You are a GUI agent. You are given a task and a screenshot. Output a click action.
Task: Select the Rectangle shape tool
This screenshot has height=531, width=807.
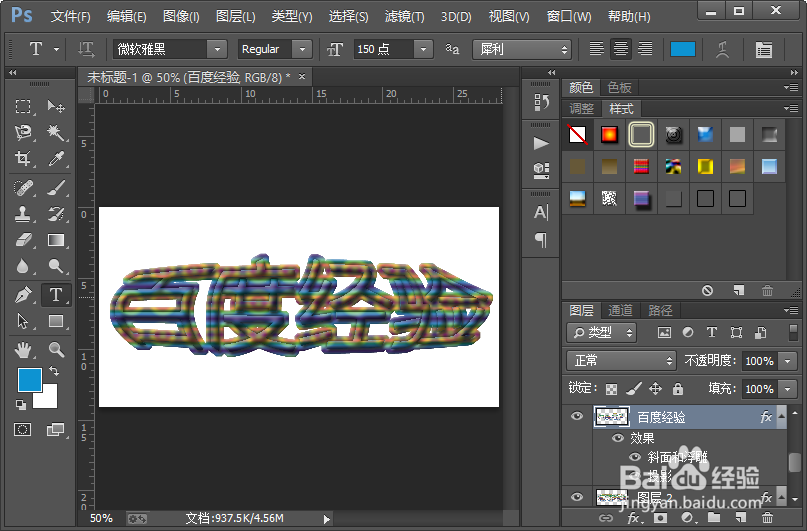(56, 321)
